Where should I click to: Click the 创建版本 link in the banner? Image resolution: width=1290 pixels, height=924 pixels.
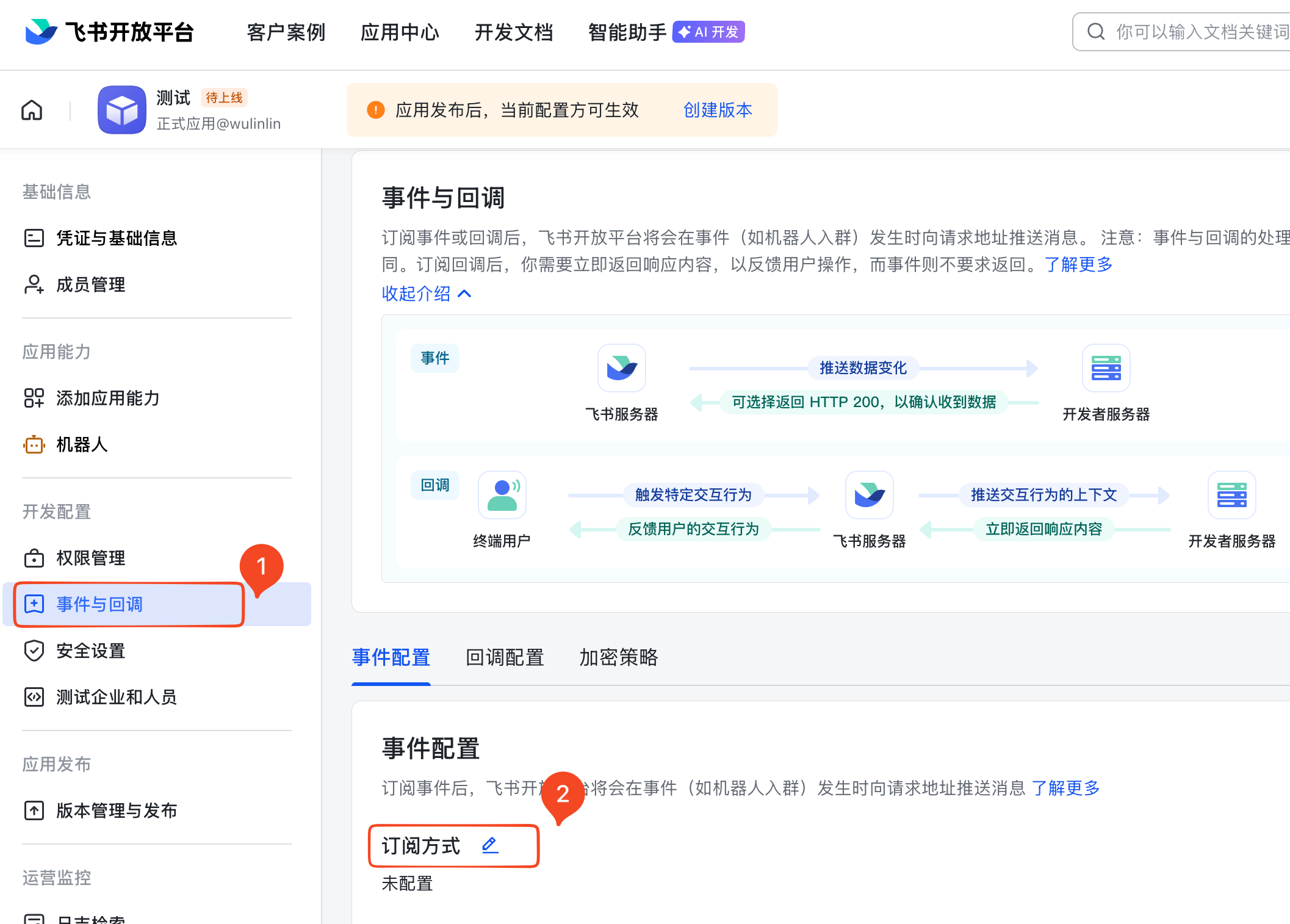point(718,110)
